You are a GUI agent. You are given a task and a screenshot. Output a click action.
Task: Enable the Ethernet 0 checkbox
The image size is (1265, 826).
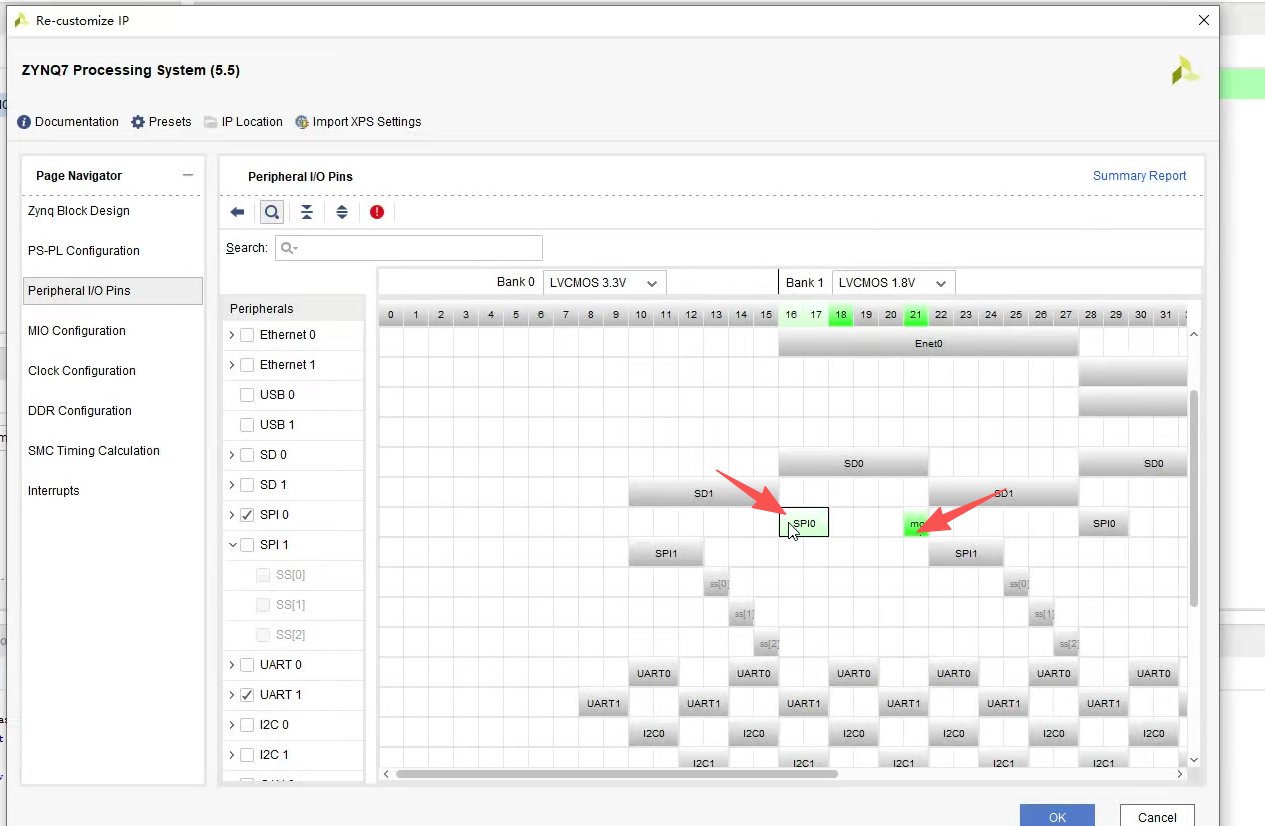247,335
